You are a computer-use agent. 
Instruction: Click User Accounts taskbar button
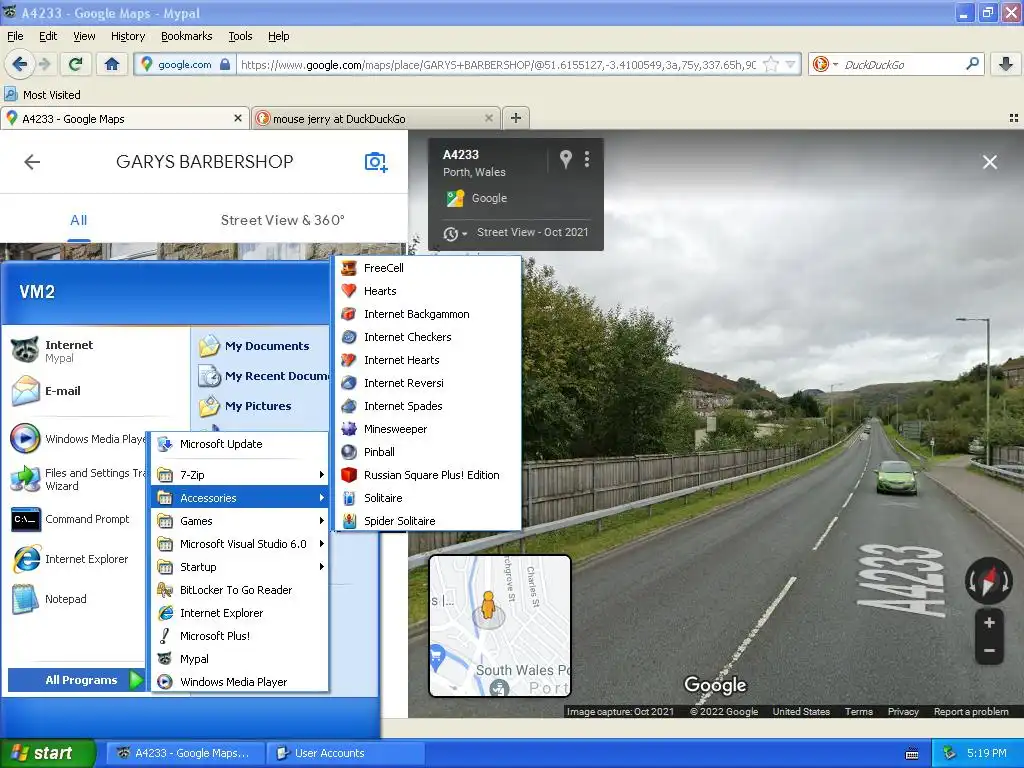346,753
